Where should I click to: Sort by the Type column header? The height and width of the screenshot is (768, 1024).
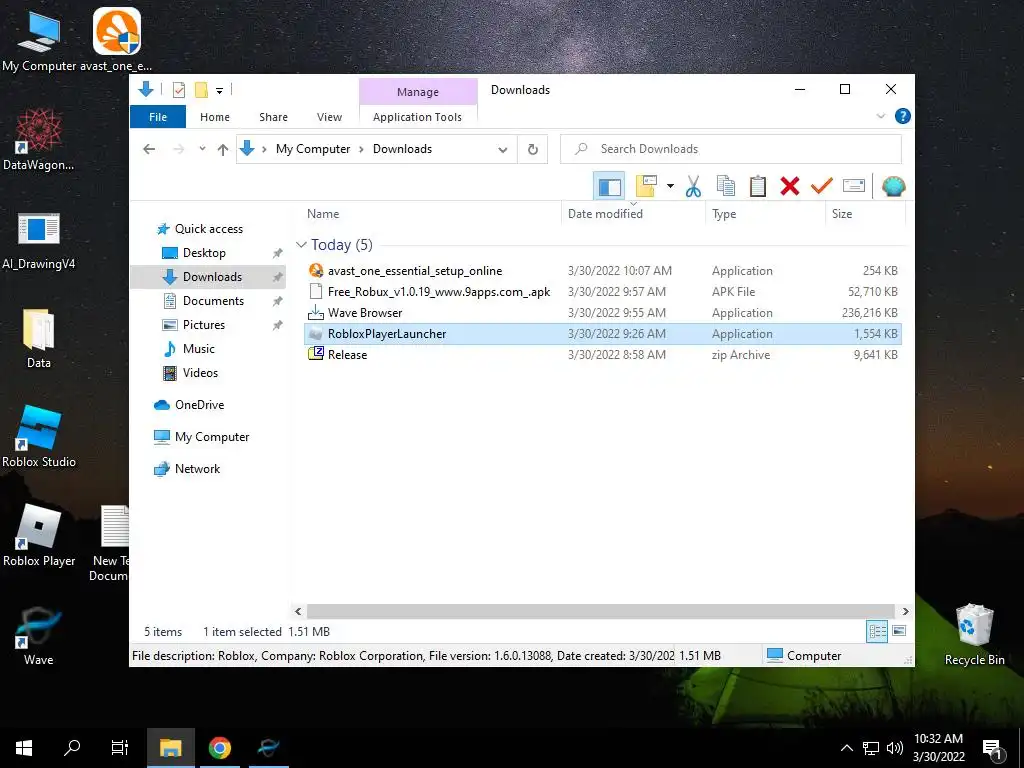pyautogui.click(x=724, y=214)
